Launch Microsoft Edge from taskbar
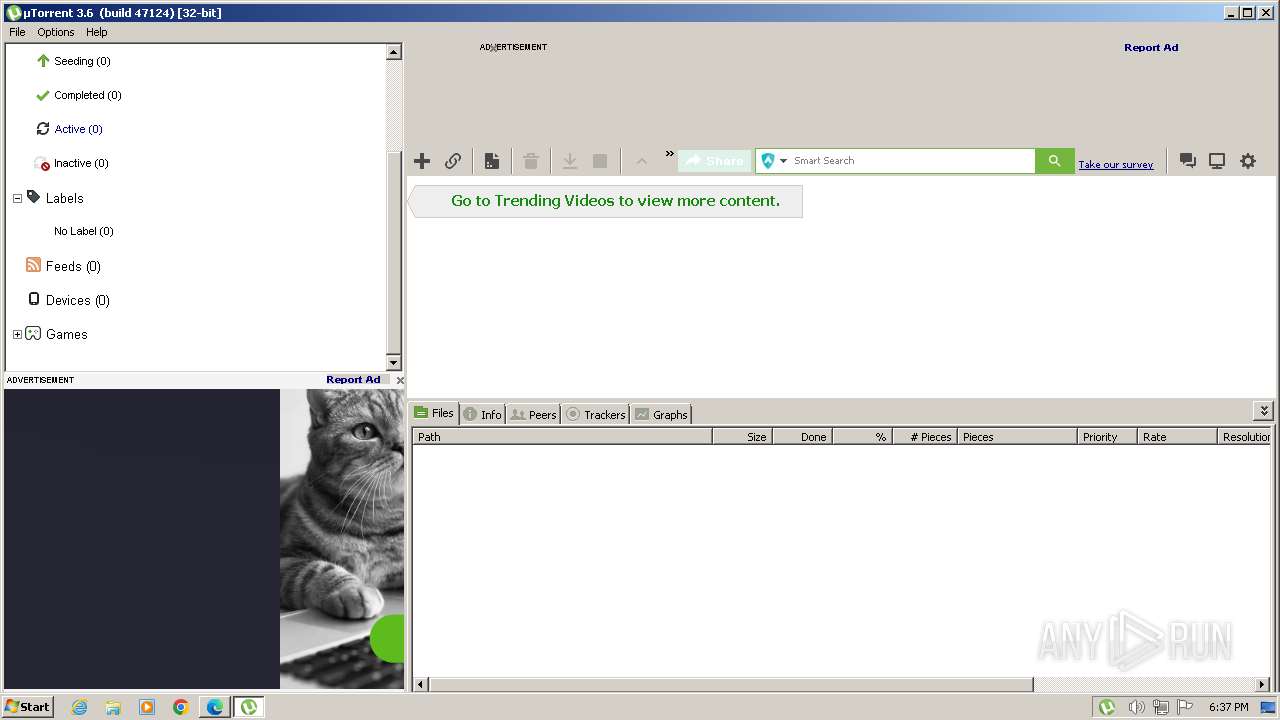This screenshot has width=1280, height=720. click(x=215, y=707)
